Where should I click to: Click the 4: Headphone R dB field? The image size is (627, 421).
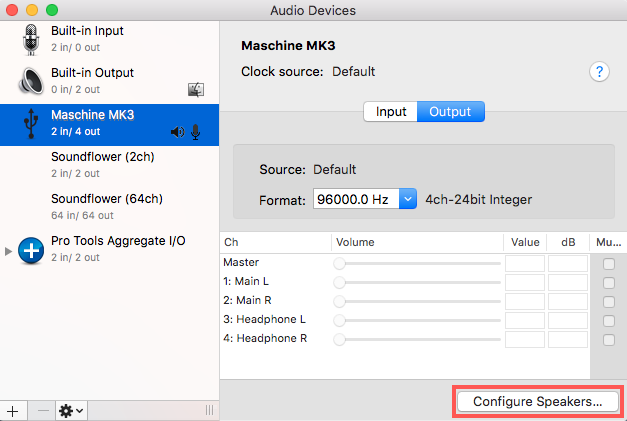point(568,339)
